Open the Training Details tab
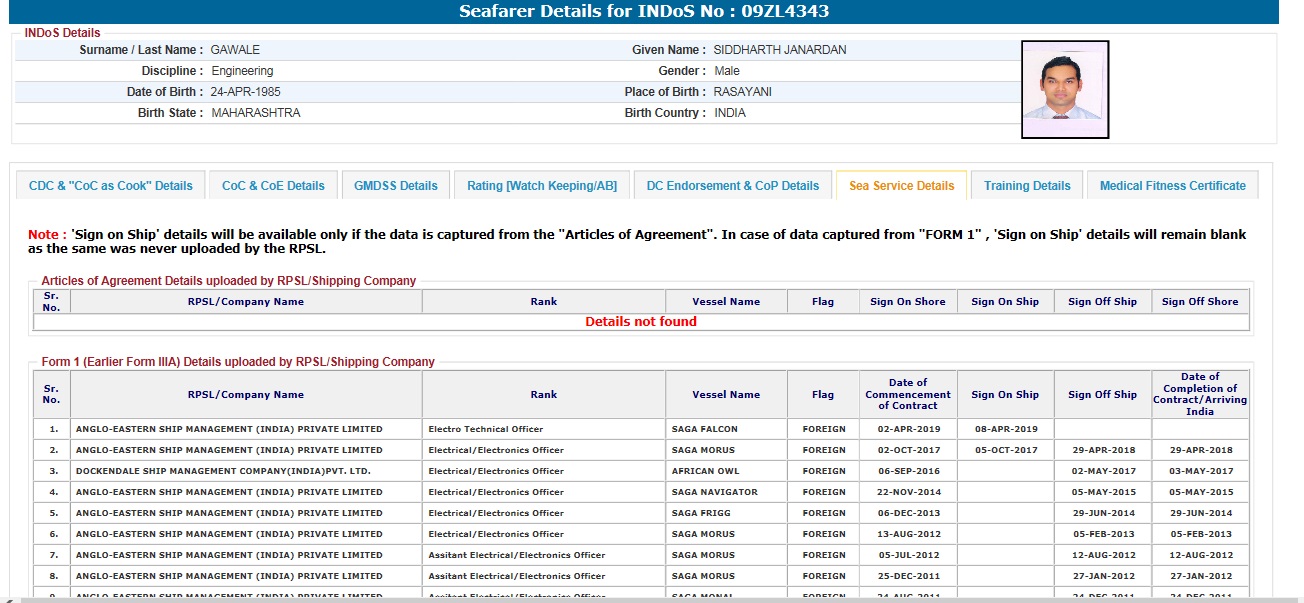This screenshot has width=1304, height=603. pos(1027,186)
